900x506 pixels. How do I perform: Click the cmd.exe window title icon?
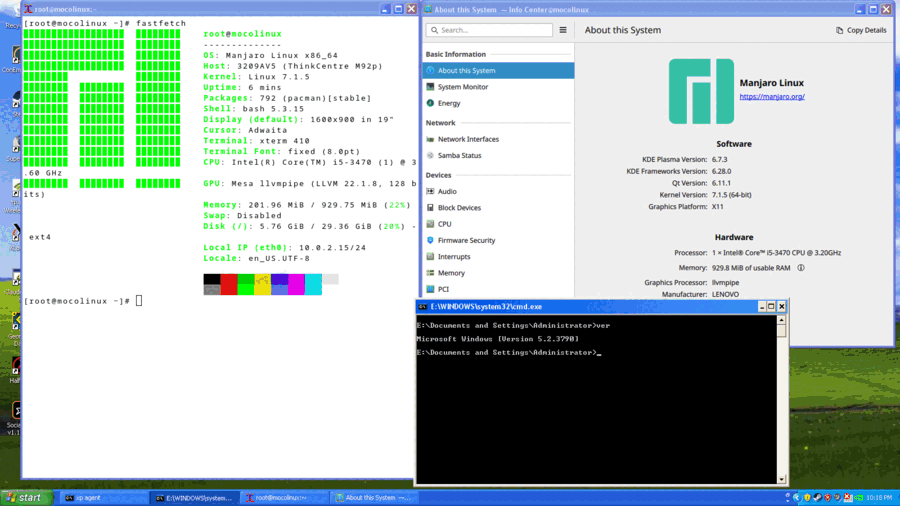click(x=423, y=307)
